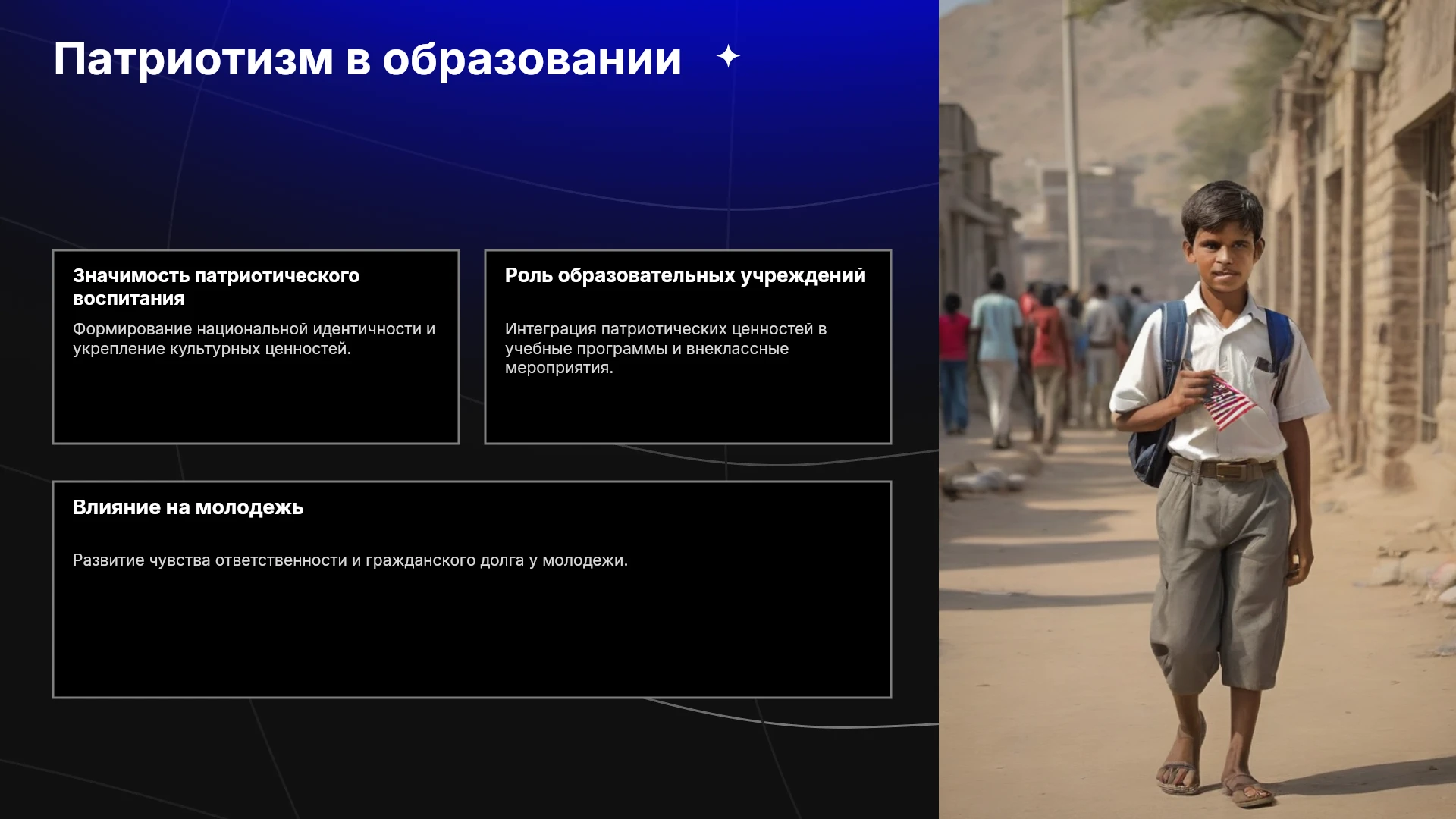The image size is (1456, 819).
Task: Select heading "Значимость патриотического воспитания"
Action: tap(216, 287)
